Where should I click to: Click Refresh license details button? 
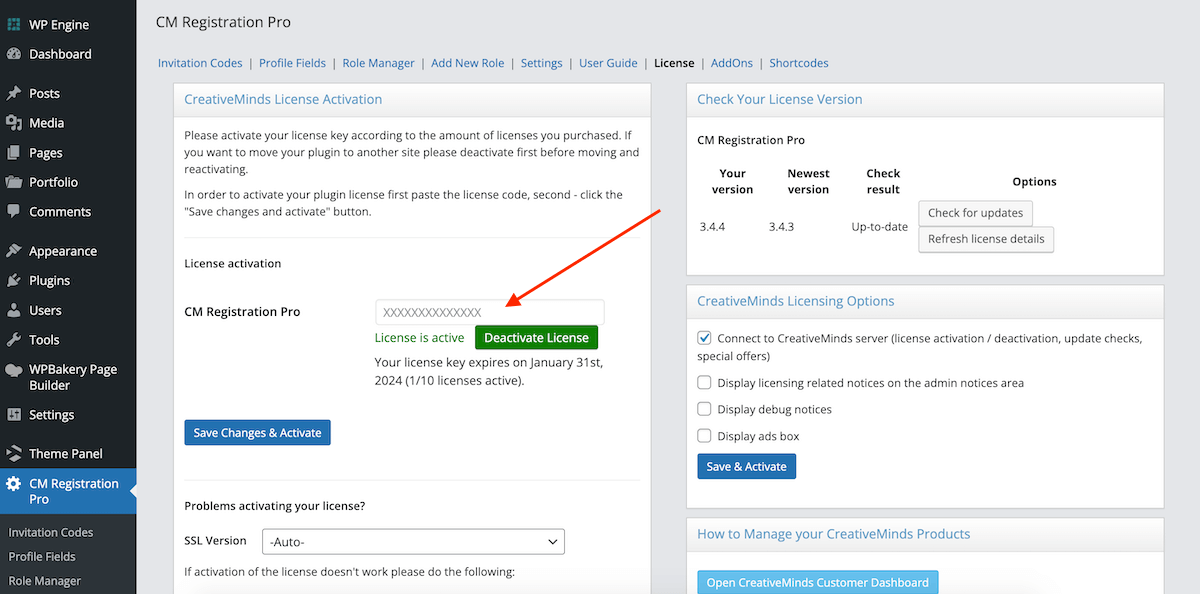pyautogui.click(x=986, y=239)
